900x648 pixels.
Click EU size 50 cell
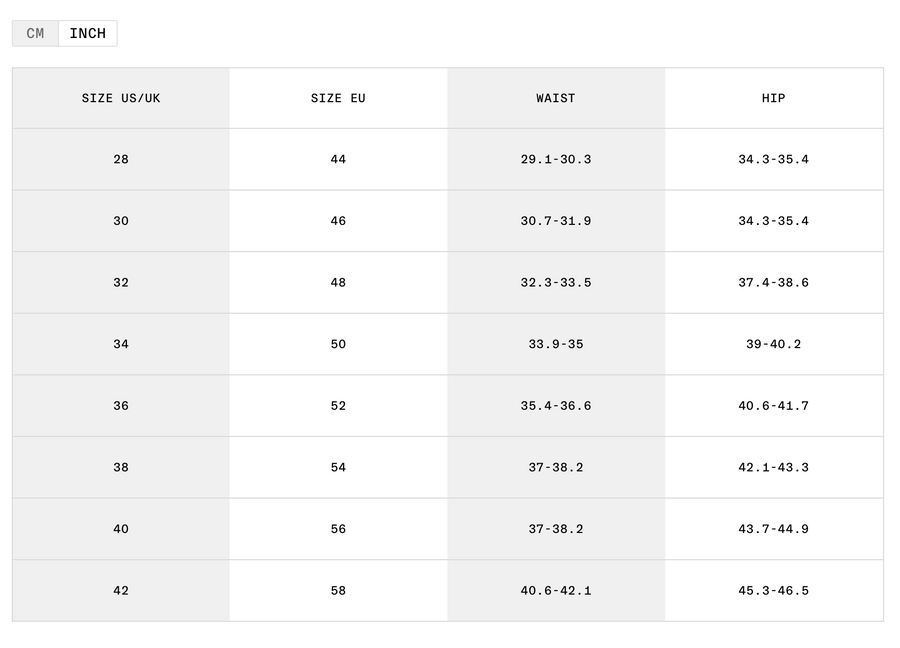pyautogui.click(x=339, y=344)
